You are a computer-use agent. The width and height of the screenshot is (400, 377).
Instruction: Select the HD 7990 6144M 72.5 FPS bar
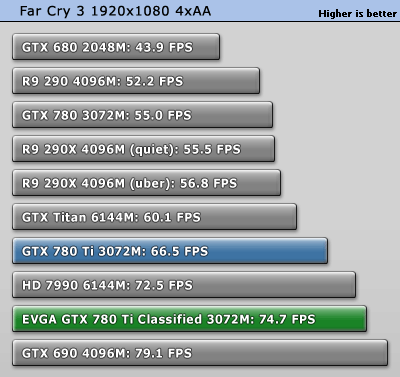pyautogui.click(x=184, y=285)
